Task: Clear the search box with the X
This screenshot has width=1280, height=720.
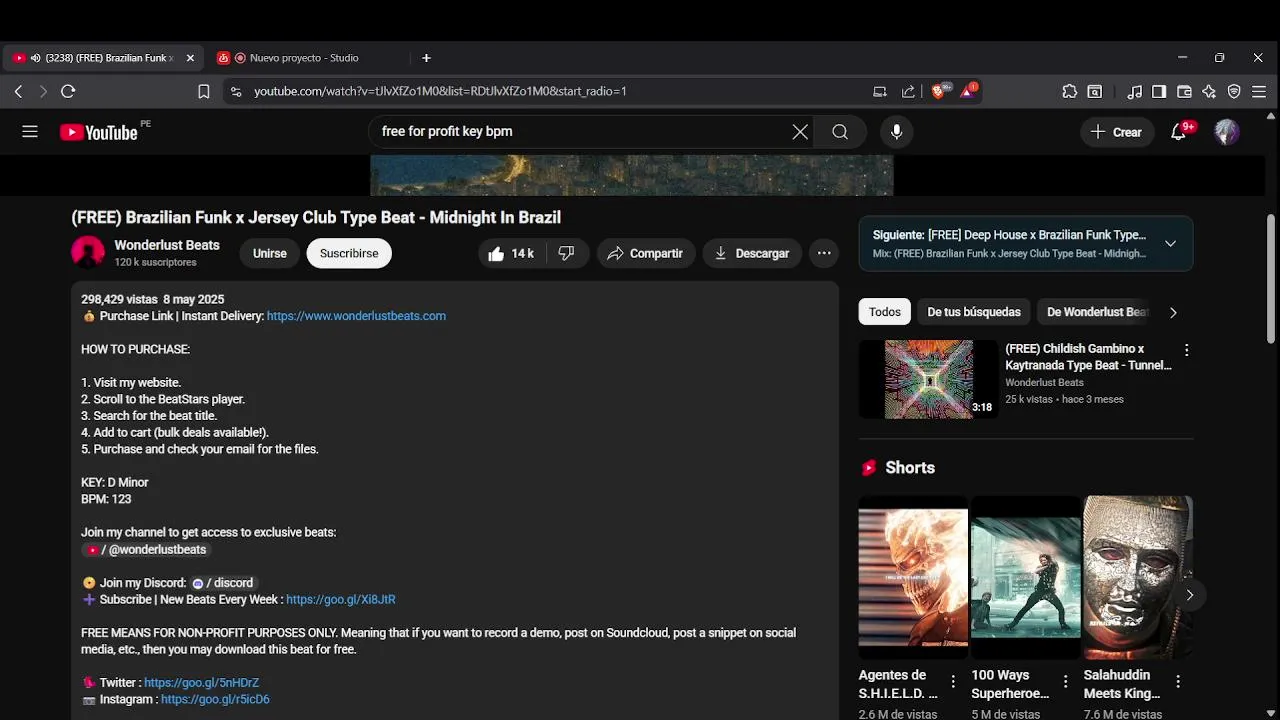Action: click(x=800, y=131)
